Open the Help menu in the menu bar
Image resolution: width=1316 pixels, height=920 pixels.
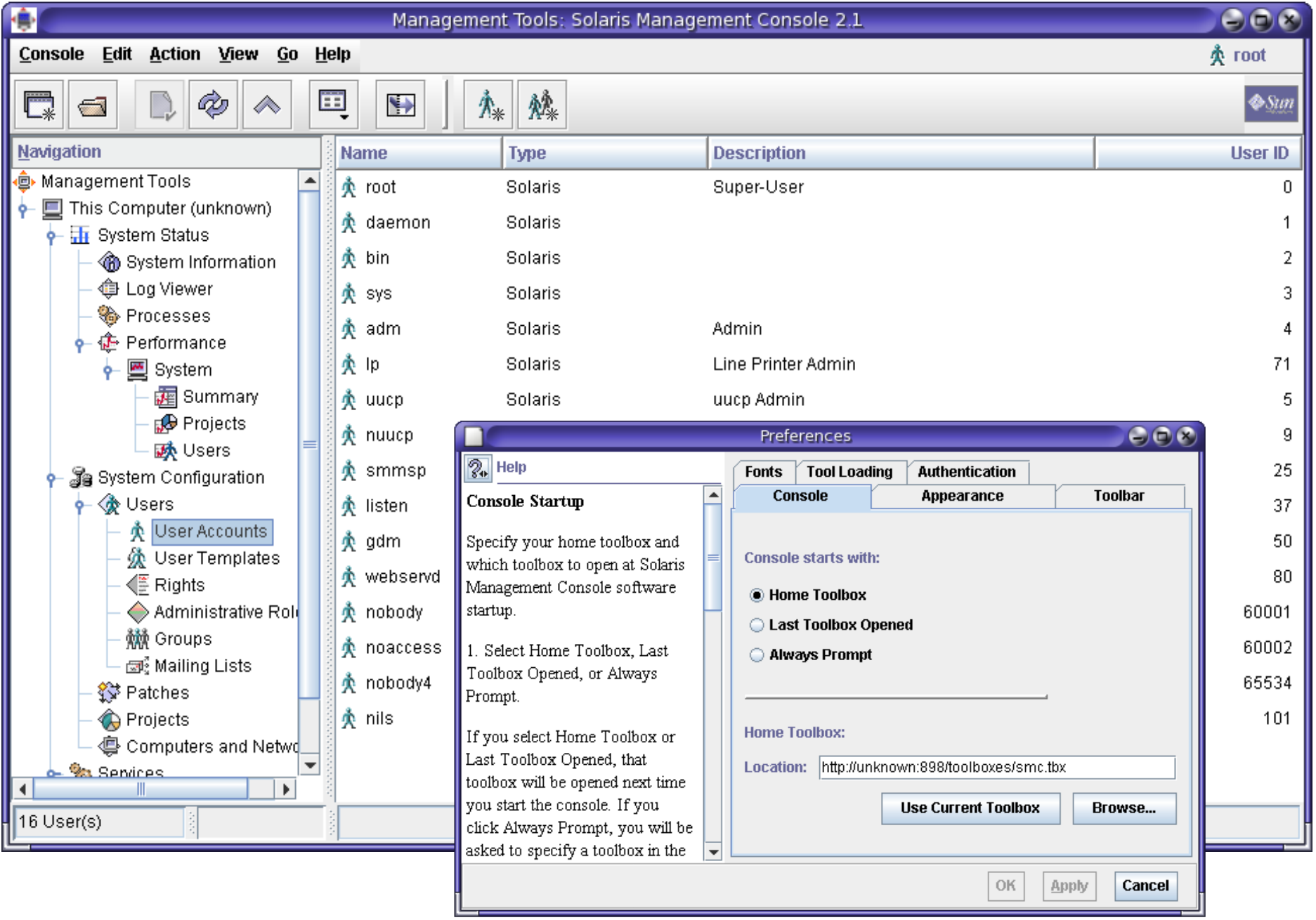click(x=332, y=54)
